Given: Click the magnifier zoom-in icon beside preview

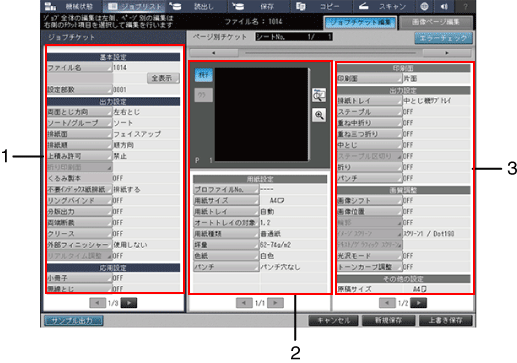Looking at the screenshot, I should (319, 115).
